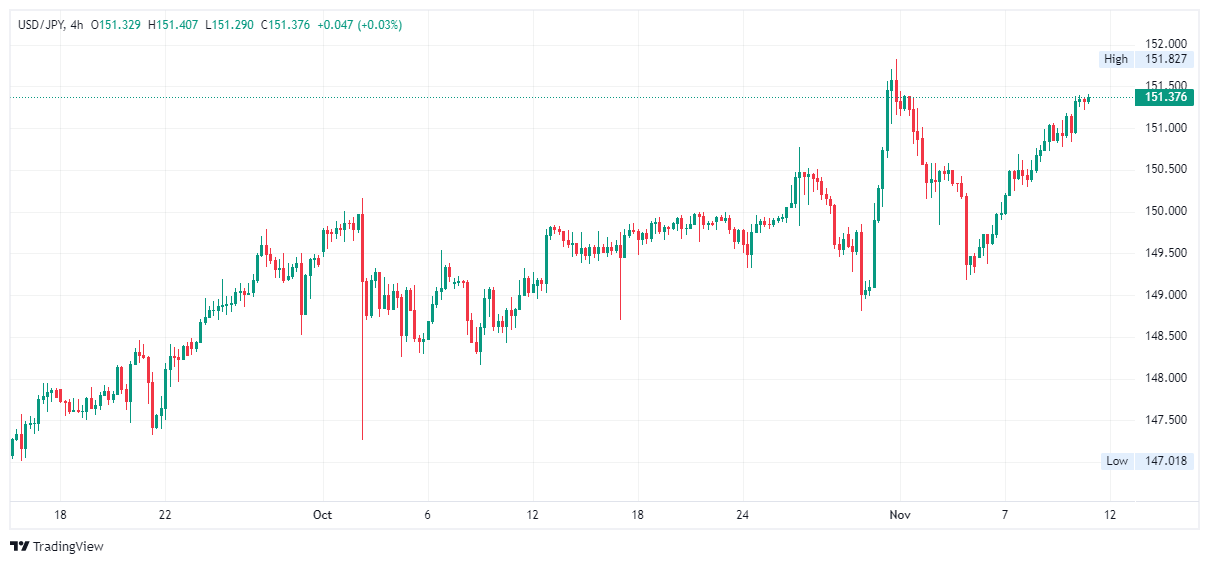Click the high value H151.407
This screenshot has width=1209, height=564.
(x=174, y=25)
